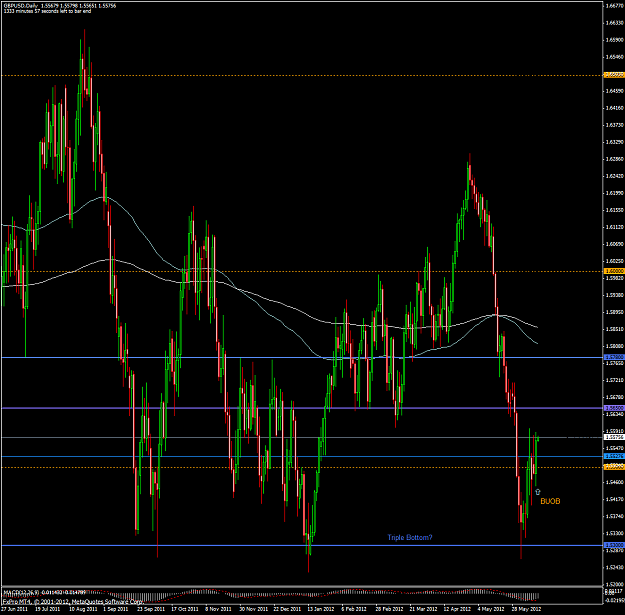Click the 4 May 2012 date label
The height and width of the screenshot is (615, 625).
tap(491, 609)
